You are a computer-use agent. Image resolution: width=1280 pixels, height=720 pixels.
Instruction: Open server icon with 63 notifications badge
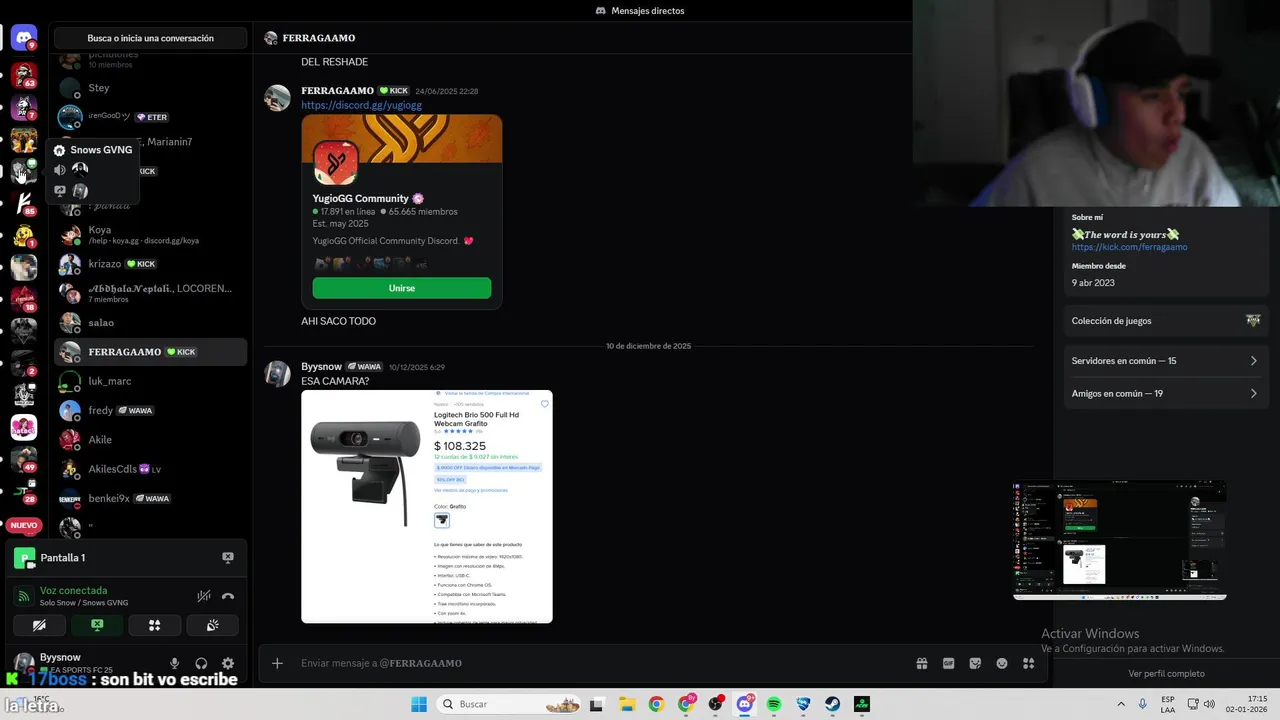[24, 75]
